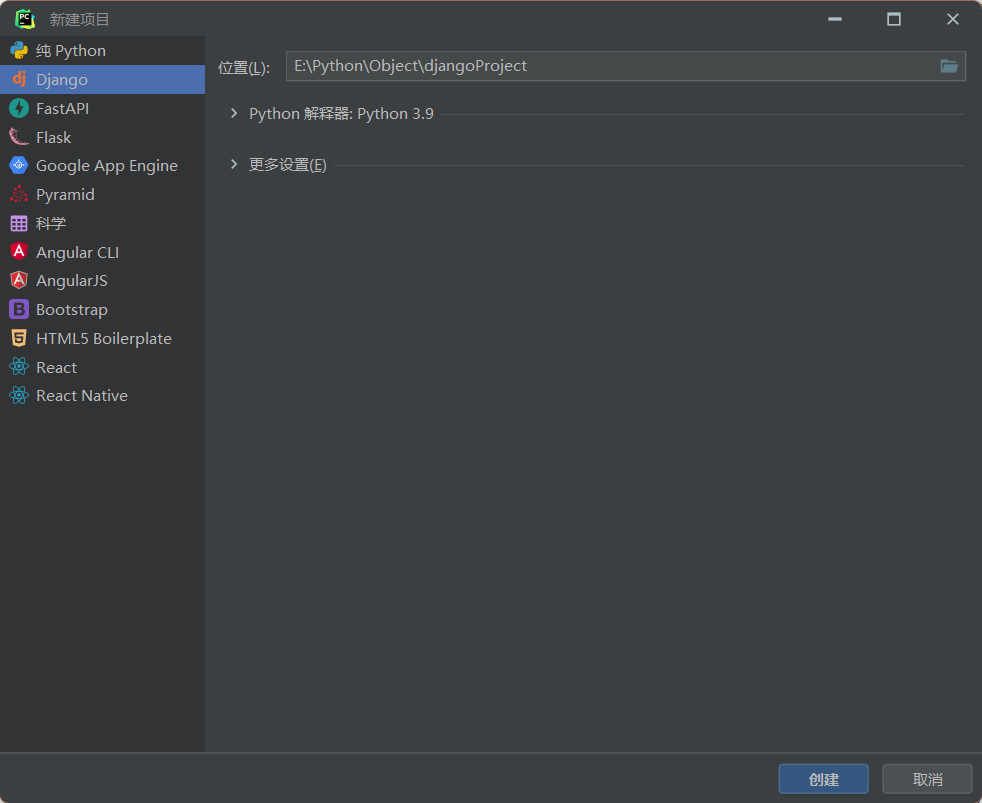The width and height of the screenshot is (982, 803).
Task: Click the 更多设置(E) label
Action: point(287,165)
